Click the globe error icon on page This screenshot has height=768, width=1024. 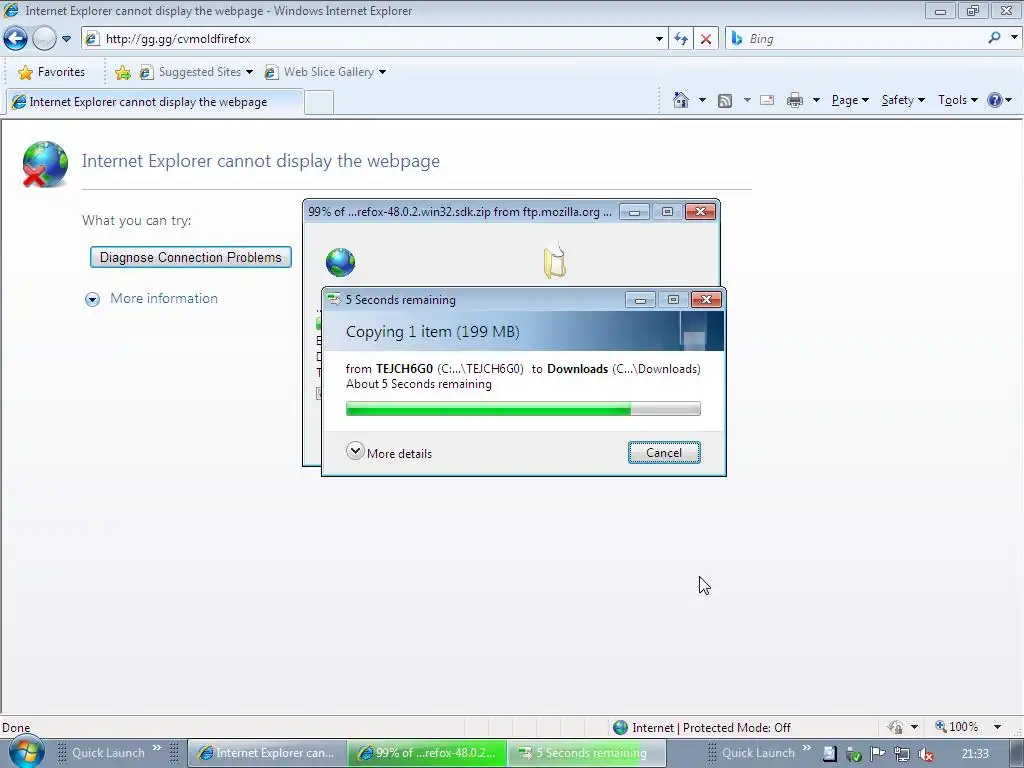[x=45, y=164]
